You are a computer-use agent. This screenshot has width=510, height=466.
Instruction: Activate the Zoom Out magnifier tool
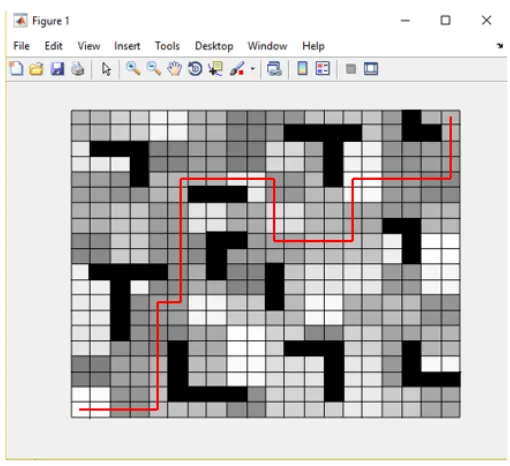click(x=154, y=69)
